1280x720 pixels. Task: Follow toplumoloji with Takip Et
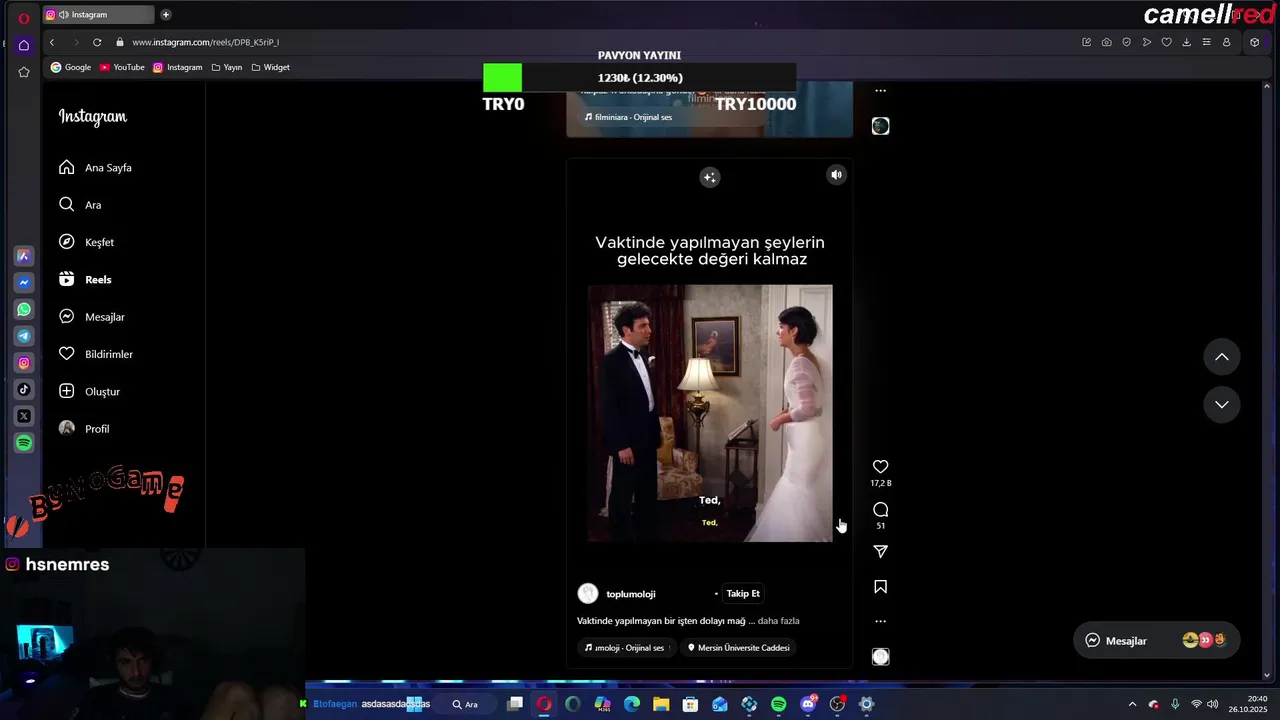(743, 594)
